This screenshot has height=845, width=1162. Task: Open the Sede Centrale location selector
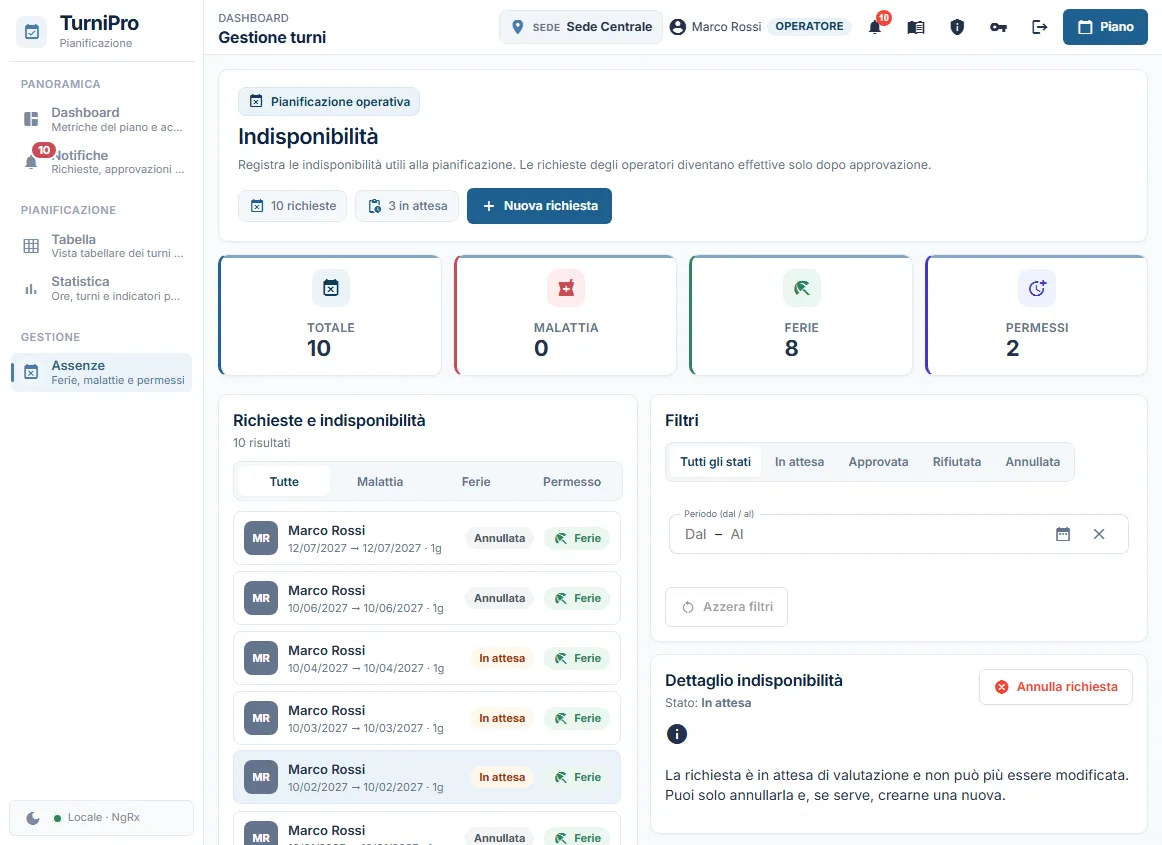pos(581,27)
